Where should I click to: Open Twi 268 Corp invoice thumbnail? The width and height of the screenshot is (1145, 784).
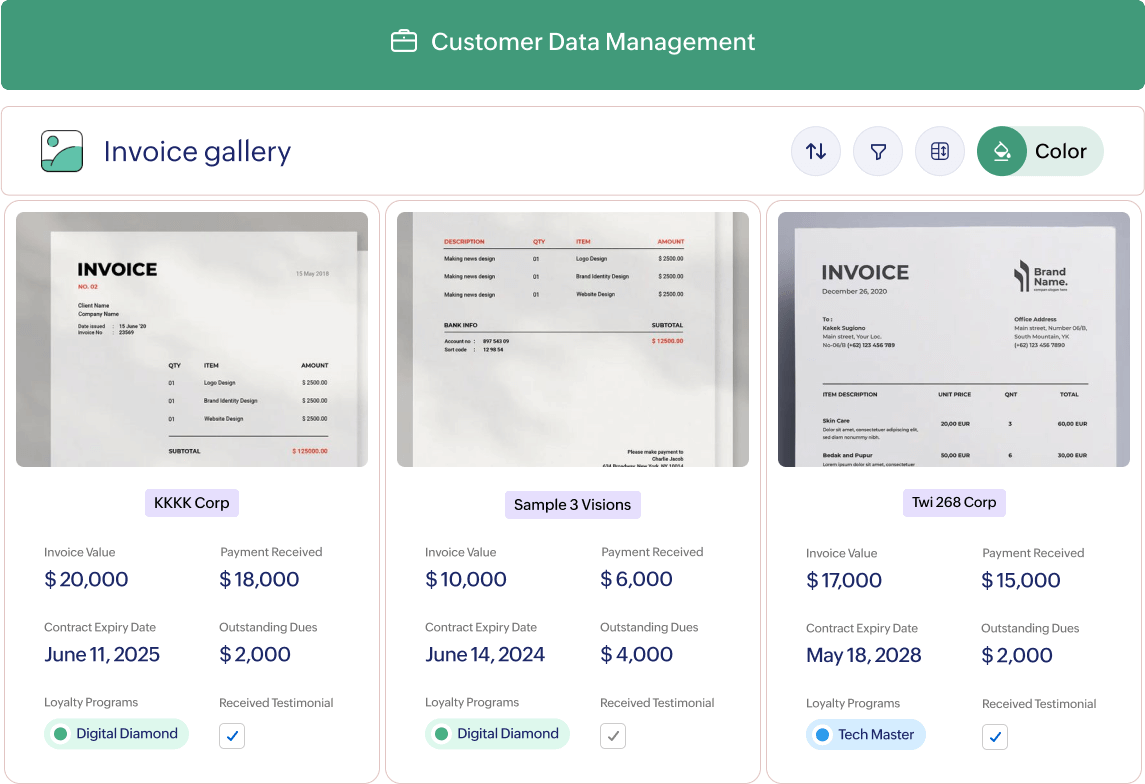954,339
